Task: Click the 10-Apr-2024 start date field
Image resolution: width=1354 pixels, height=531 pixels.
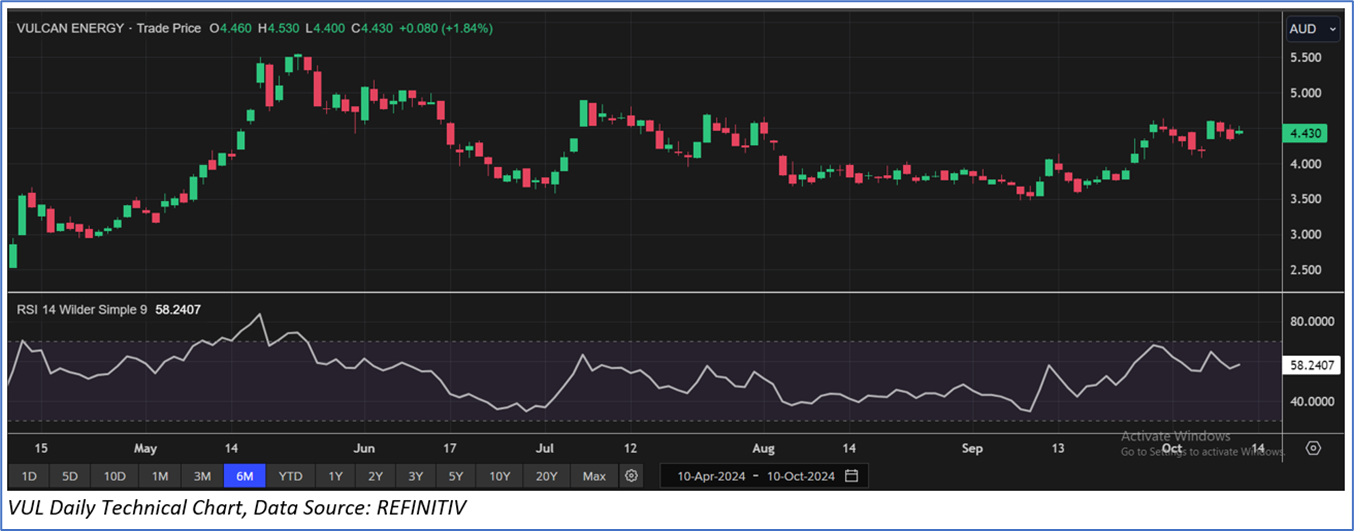Action: [x=711, y=476]
